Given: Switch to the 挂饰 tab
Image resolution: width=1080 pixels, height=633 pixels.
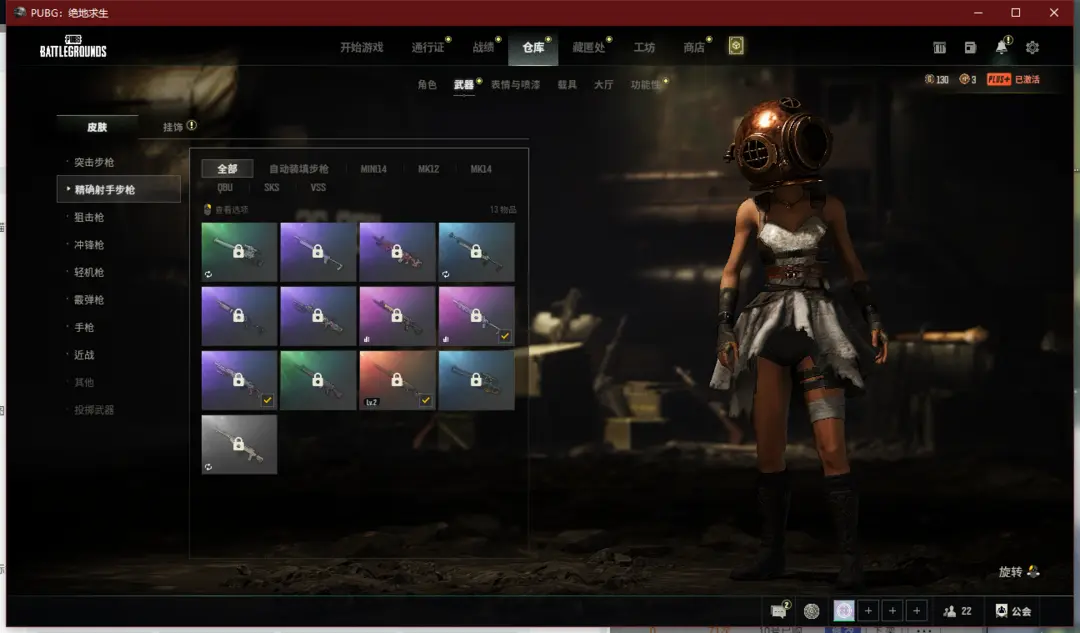Looking at the screenshot, I should [x=174, y=127].
